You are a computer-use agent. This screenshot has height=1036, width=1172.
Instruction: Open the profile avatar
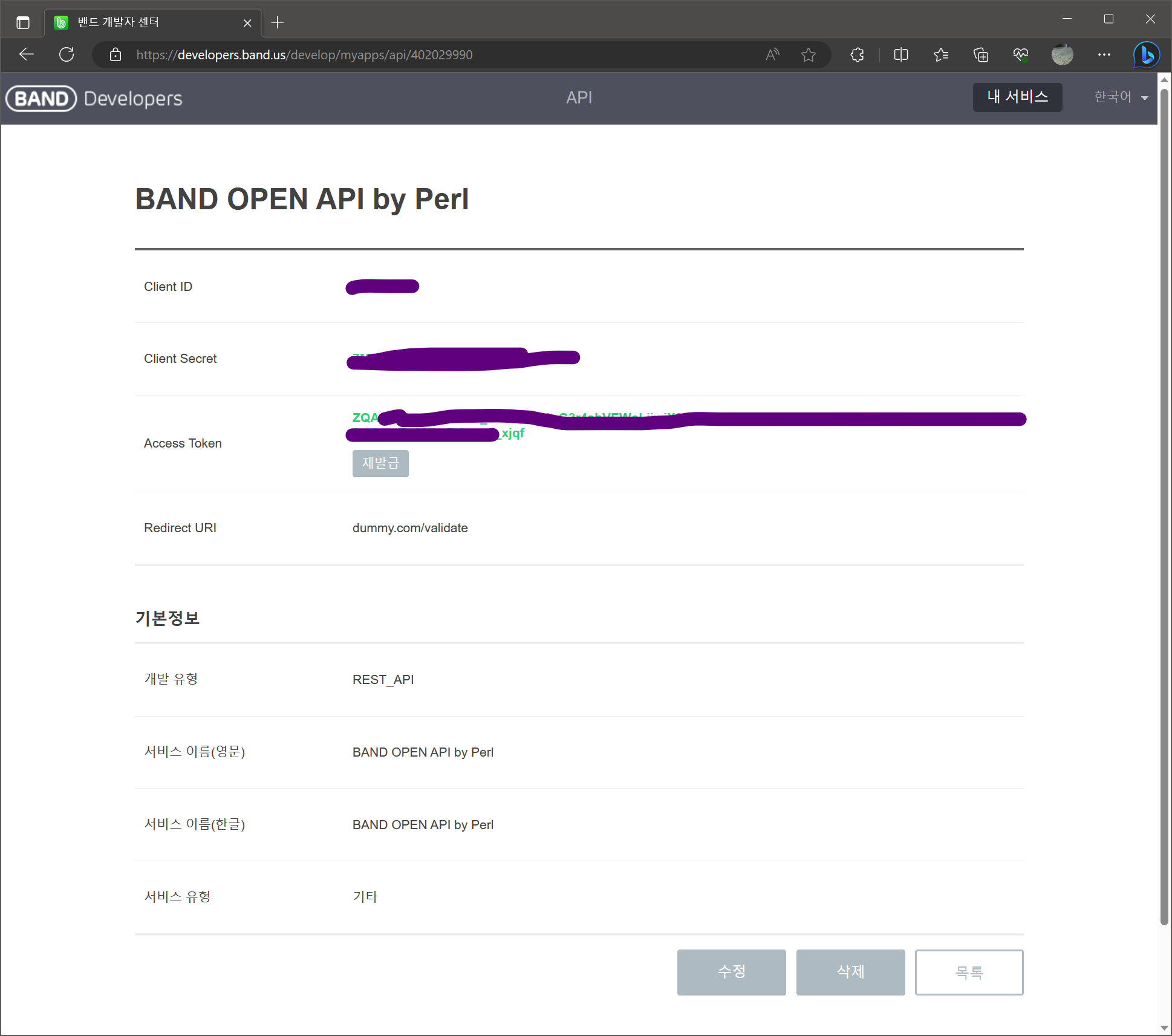coord(1063,55)
